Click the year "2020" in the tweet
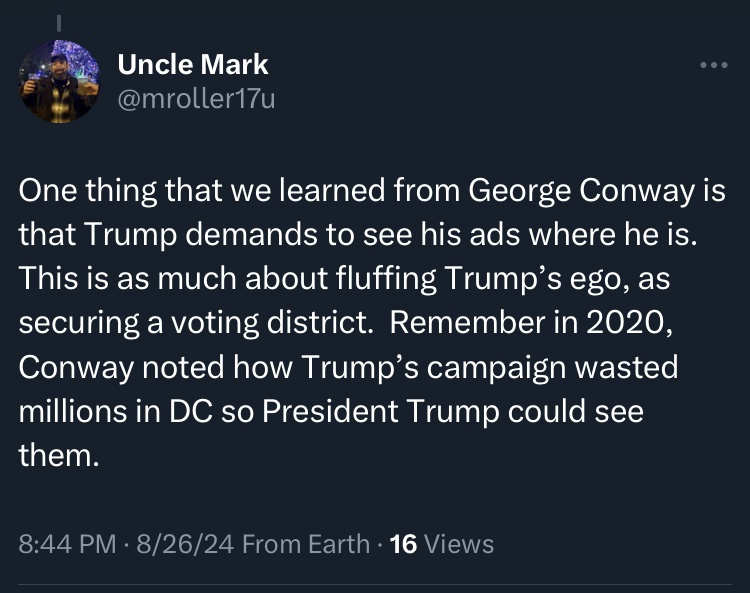The width and height of the screenshot is (750, 593). 660,323
